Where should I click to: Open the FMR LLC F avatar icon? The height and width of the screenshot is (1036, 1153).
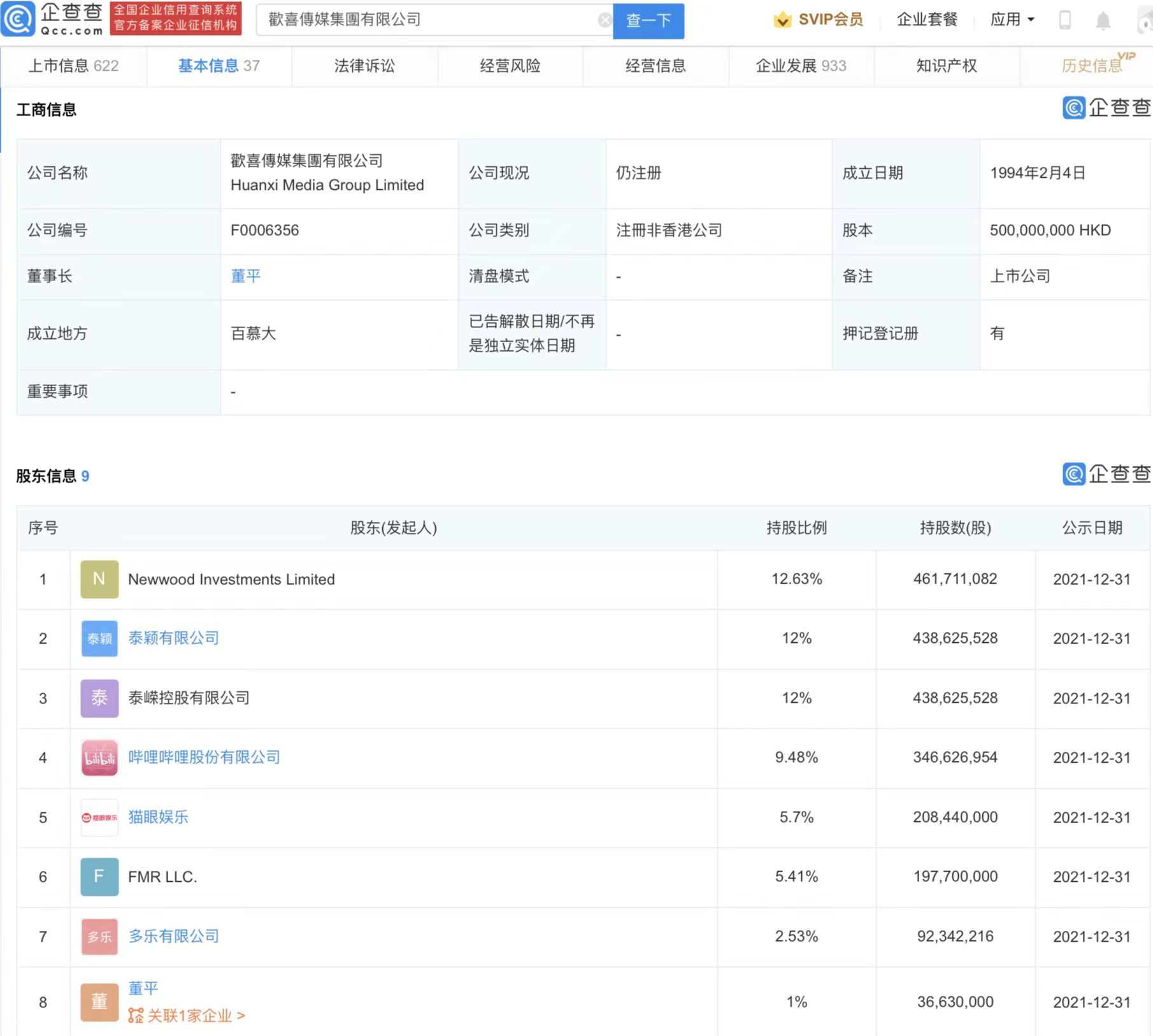coord(99,877)
